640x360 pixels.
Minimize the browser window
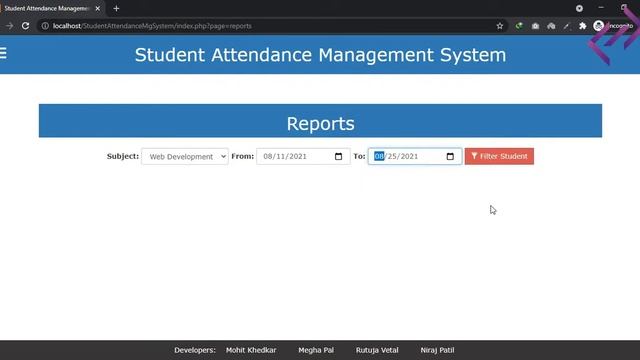pos(601,8)
